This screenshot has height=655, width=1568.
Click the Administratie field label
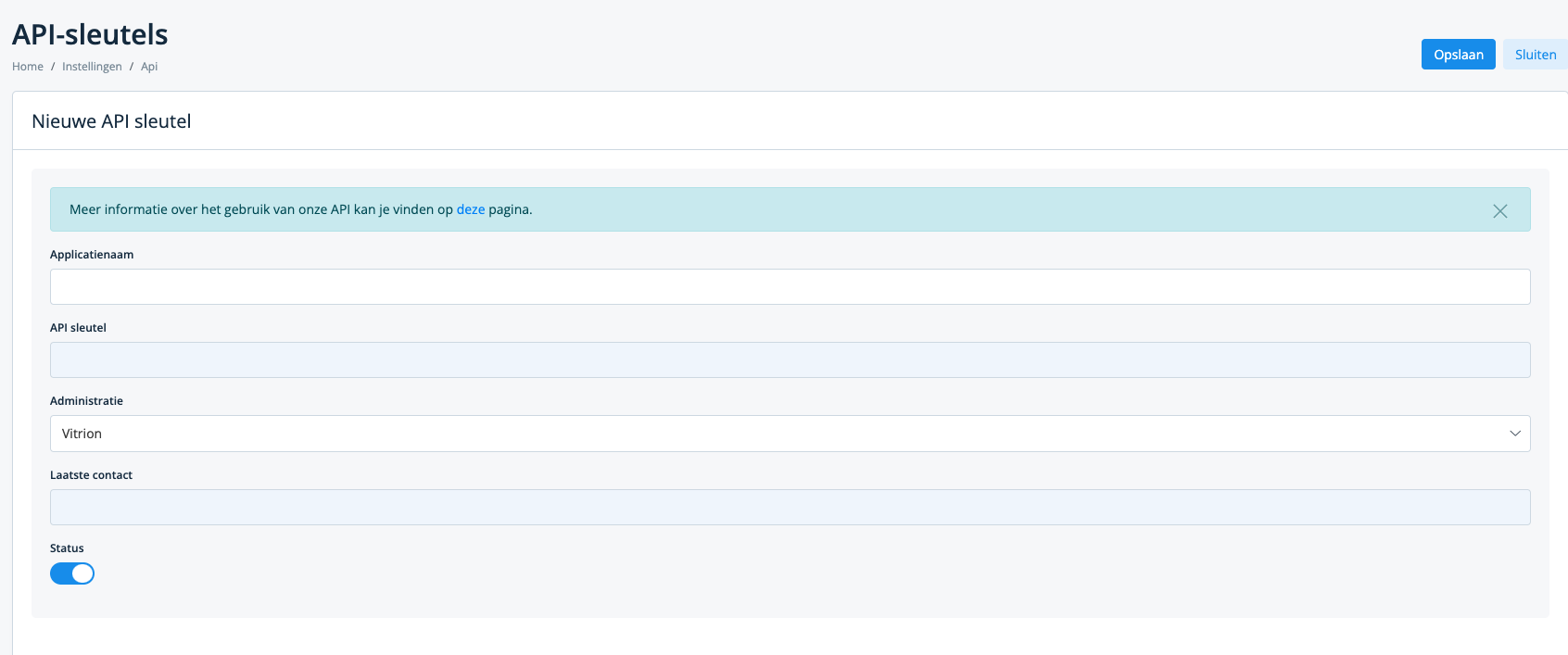(86, 401)
